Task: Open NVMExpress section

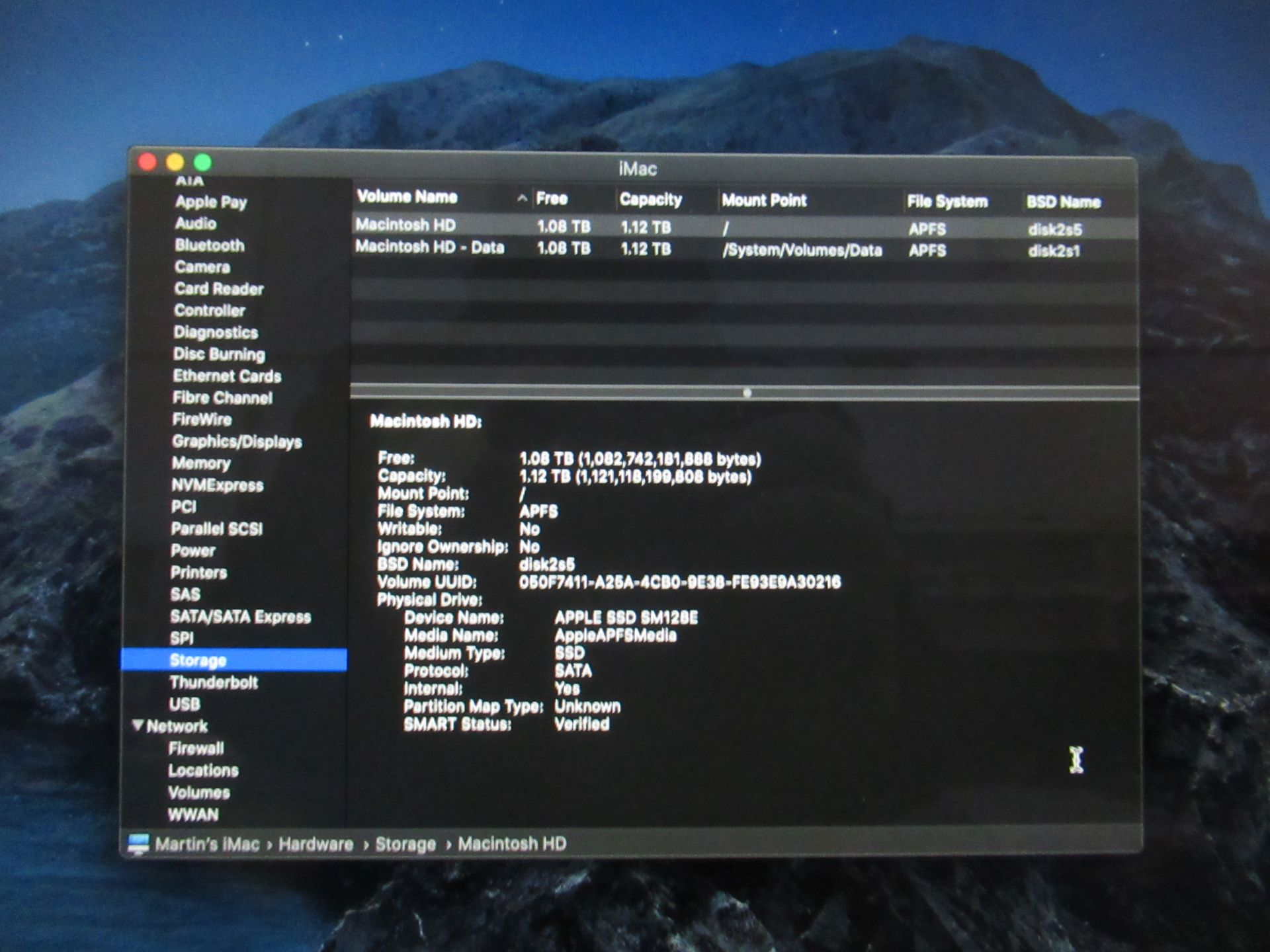Action: (x=217, y=485)
